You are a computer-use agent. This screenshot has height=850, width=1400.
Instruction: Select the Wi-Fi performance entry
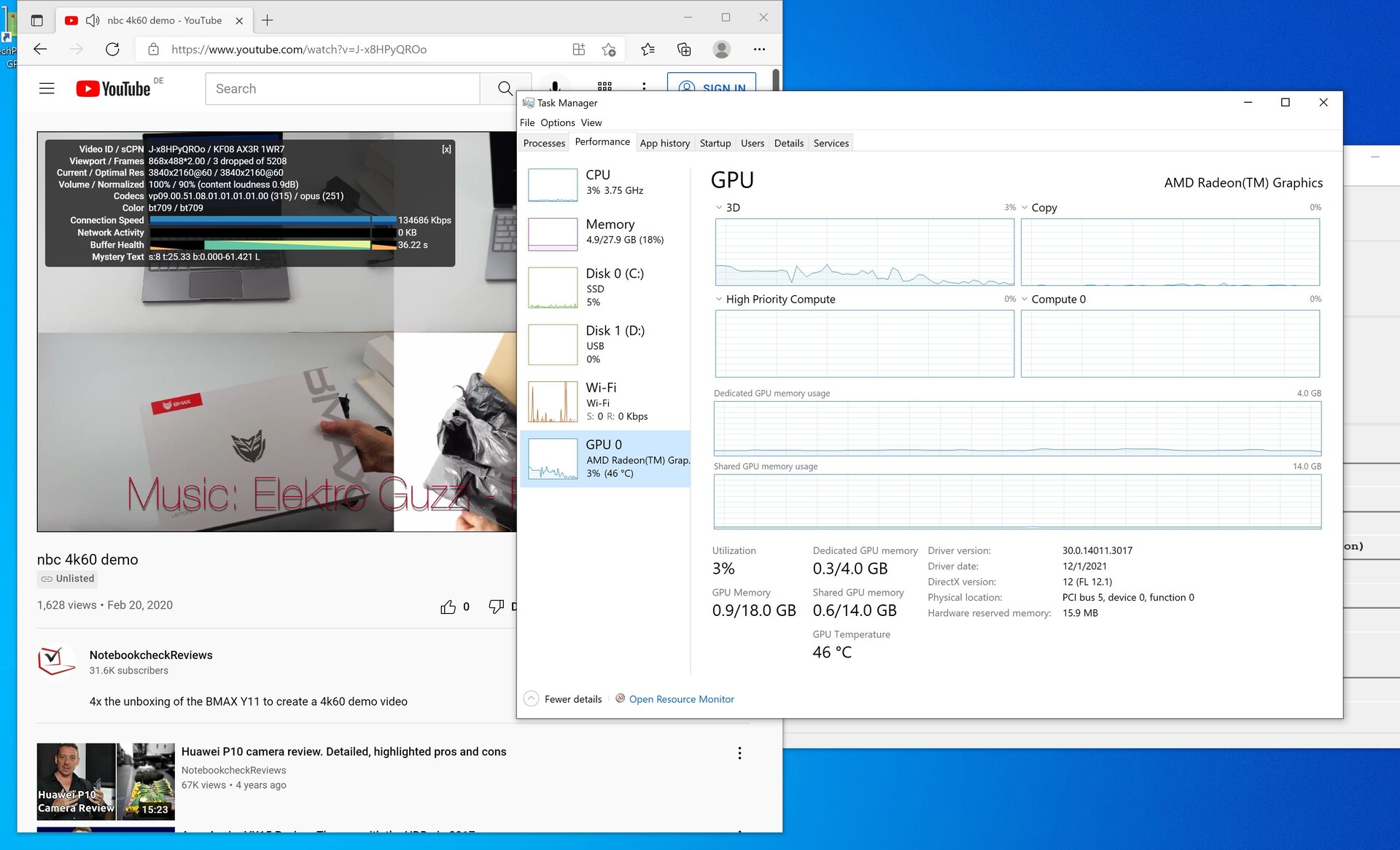(605, 401)
